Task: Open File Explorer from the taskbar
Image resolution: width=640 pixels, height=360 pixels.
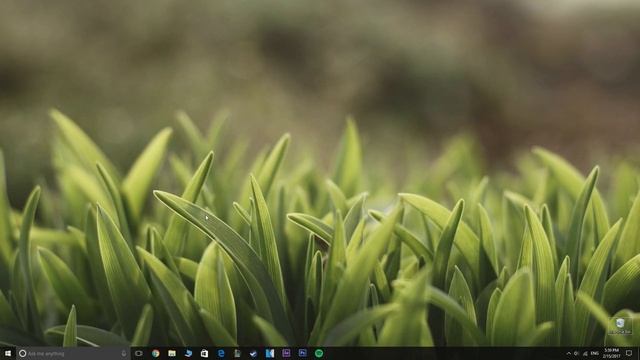Action: pos(172,353)
